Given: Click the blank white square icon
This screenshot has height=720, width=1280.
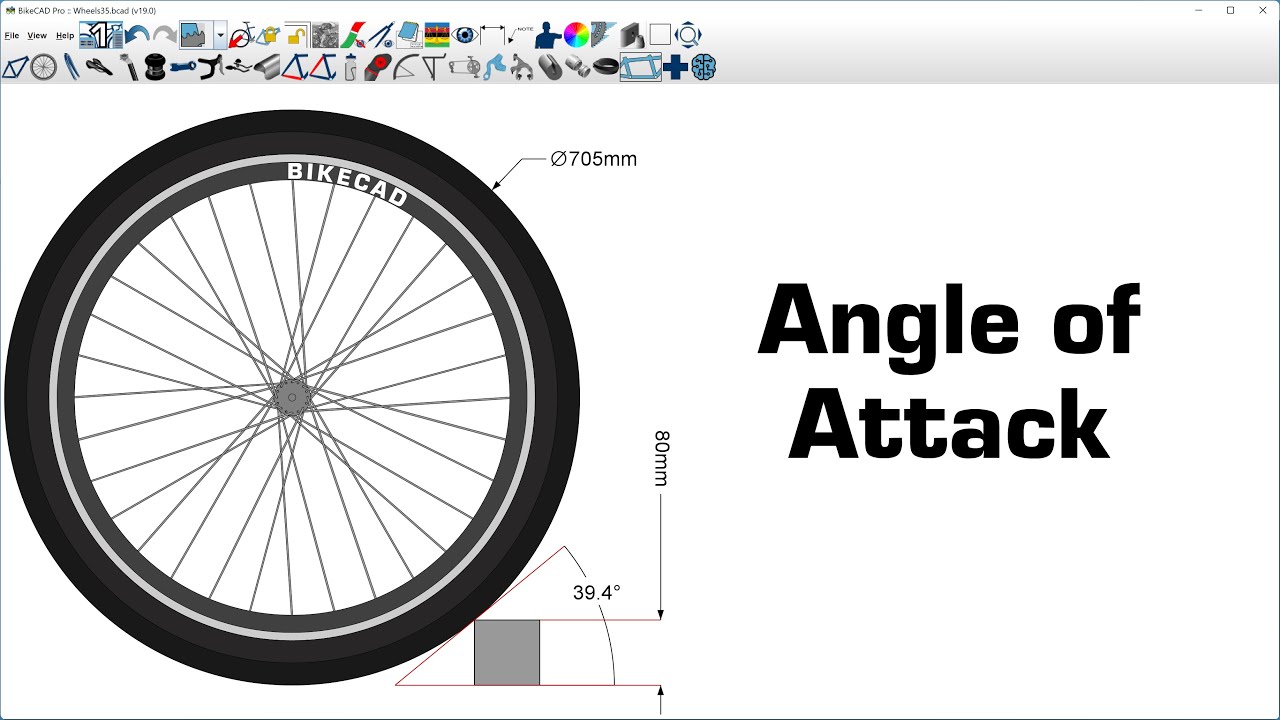Looking at the screenshot, I should click(x=660, y=35).
